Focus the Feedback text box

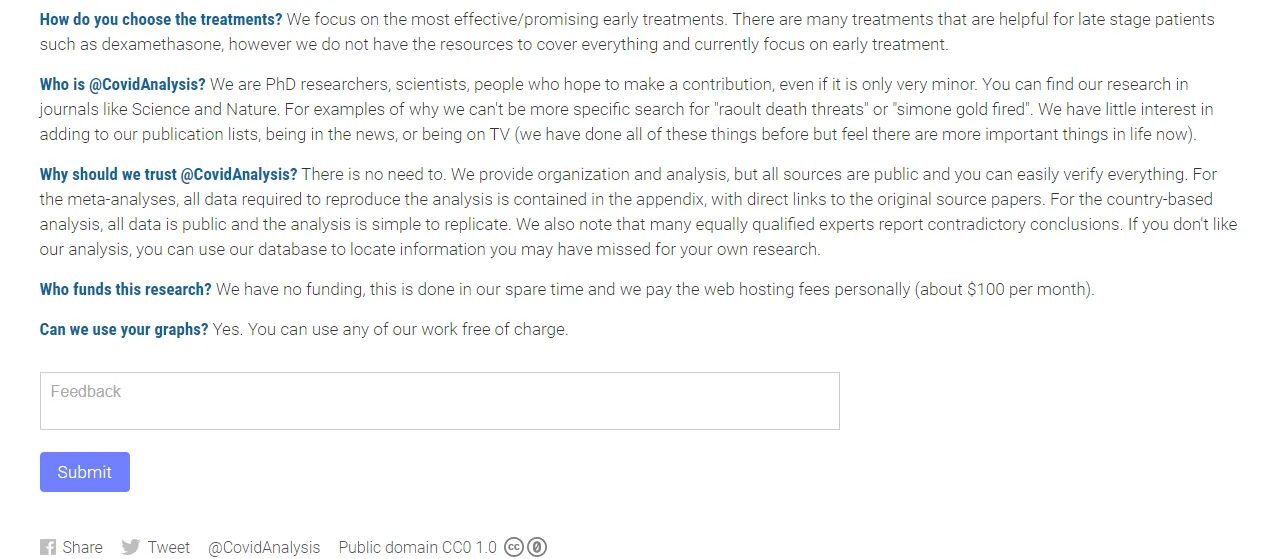440,401
